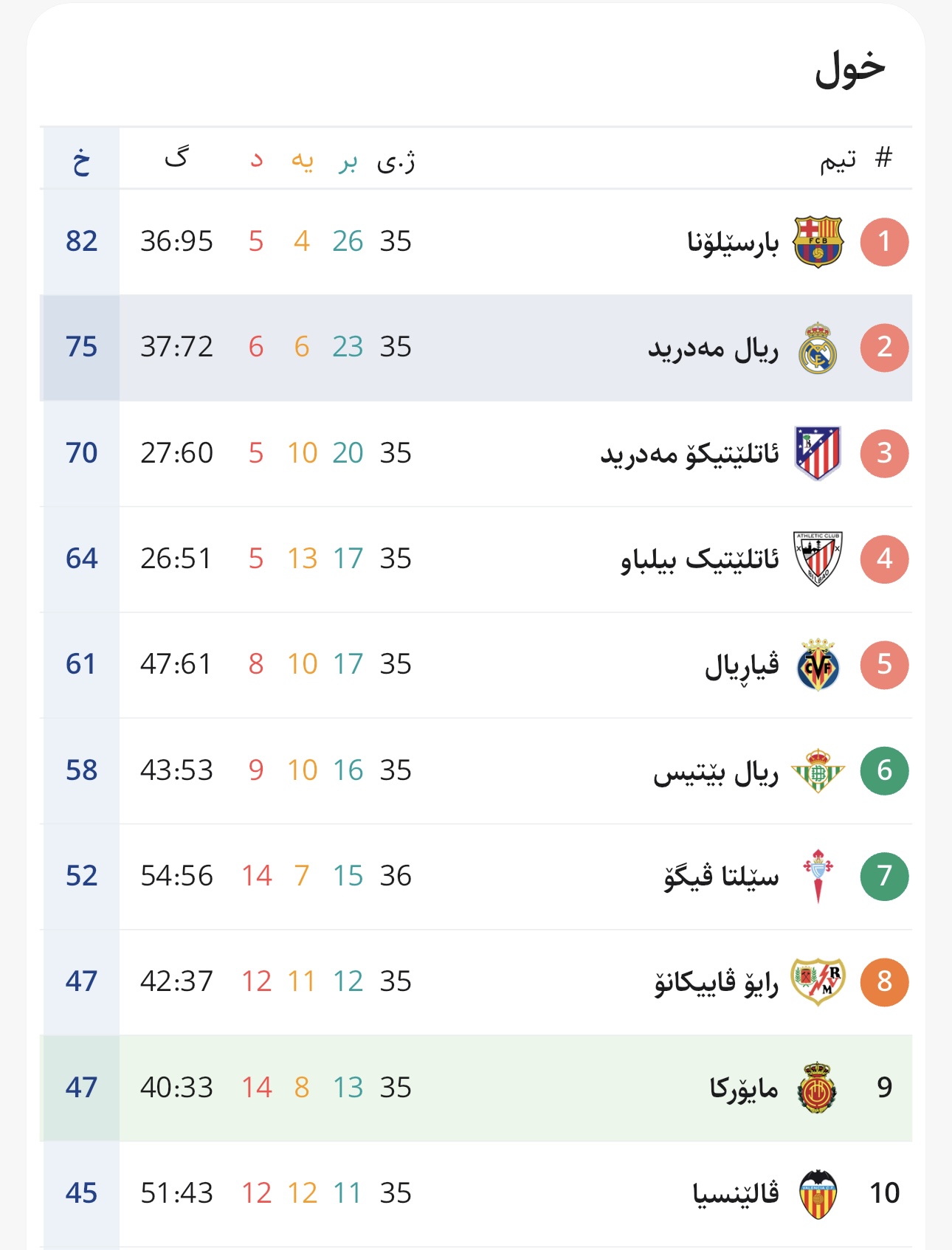952x1250 pixels.
Task: Select the Atlético Madrid striped shield logo
Action: (x=818, y=453)
